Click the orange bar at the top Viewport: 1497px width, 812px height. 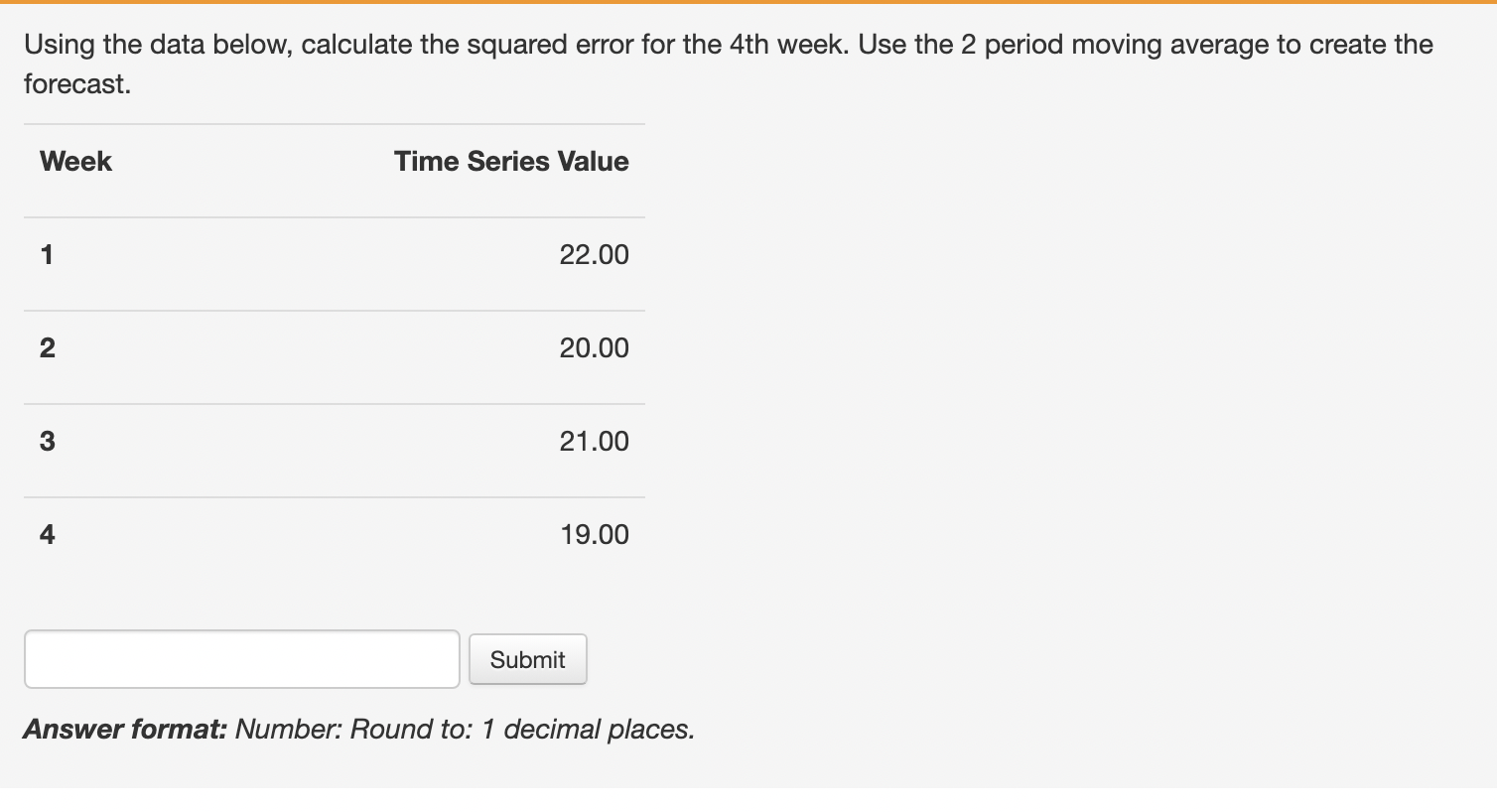pos(748,4)
